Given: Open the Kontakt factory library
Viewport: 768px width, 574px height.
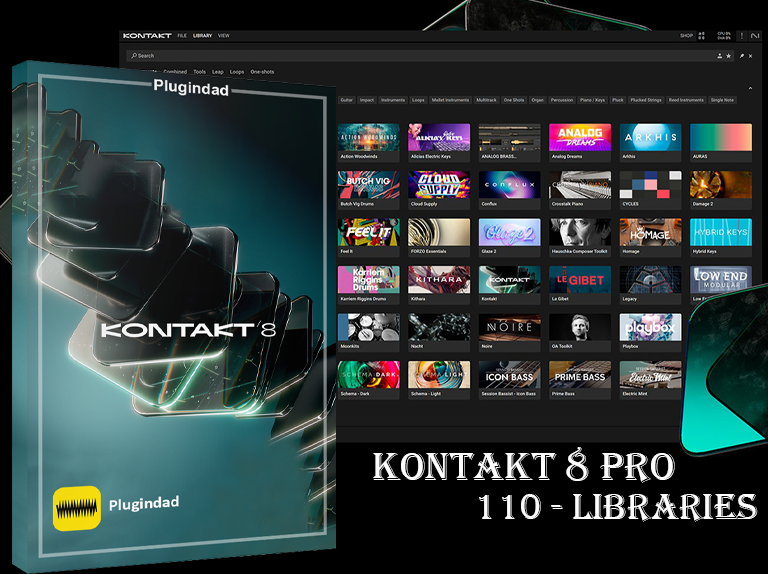Looking at the screenshot, I should click(509, 285).
